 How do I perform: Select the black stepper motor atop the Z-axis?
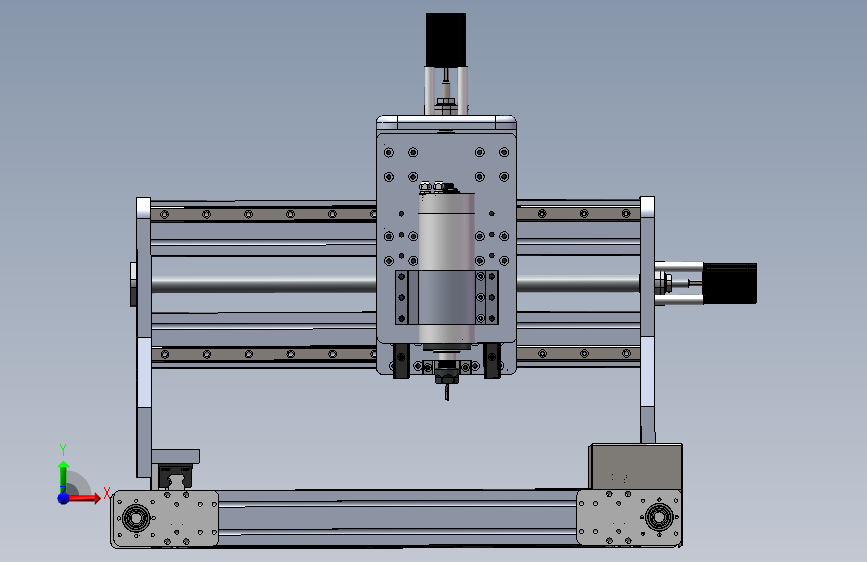(446, 40)
